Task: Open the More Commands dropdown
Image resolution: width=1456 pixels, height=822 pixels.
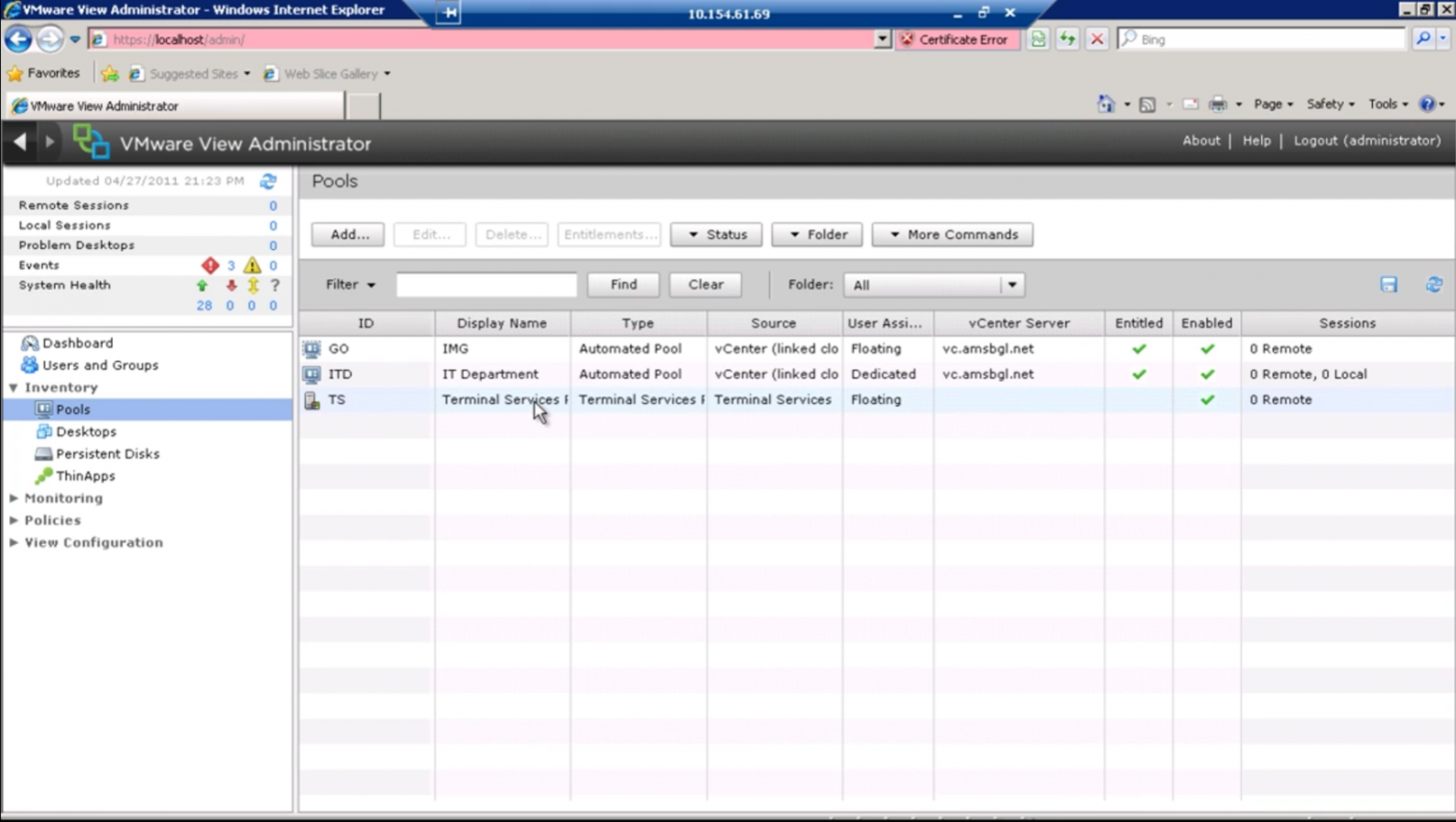Action: [952, 234]
